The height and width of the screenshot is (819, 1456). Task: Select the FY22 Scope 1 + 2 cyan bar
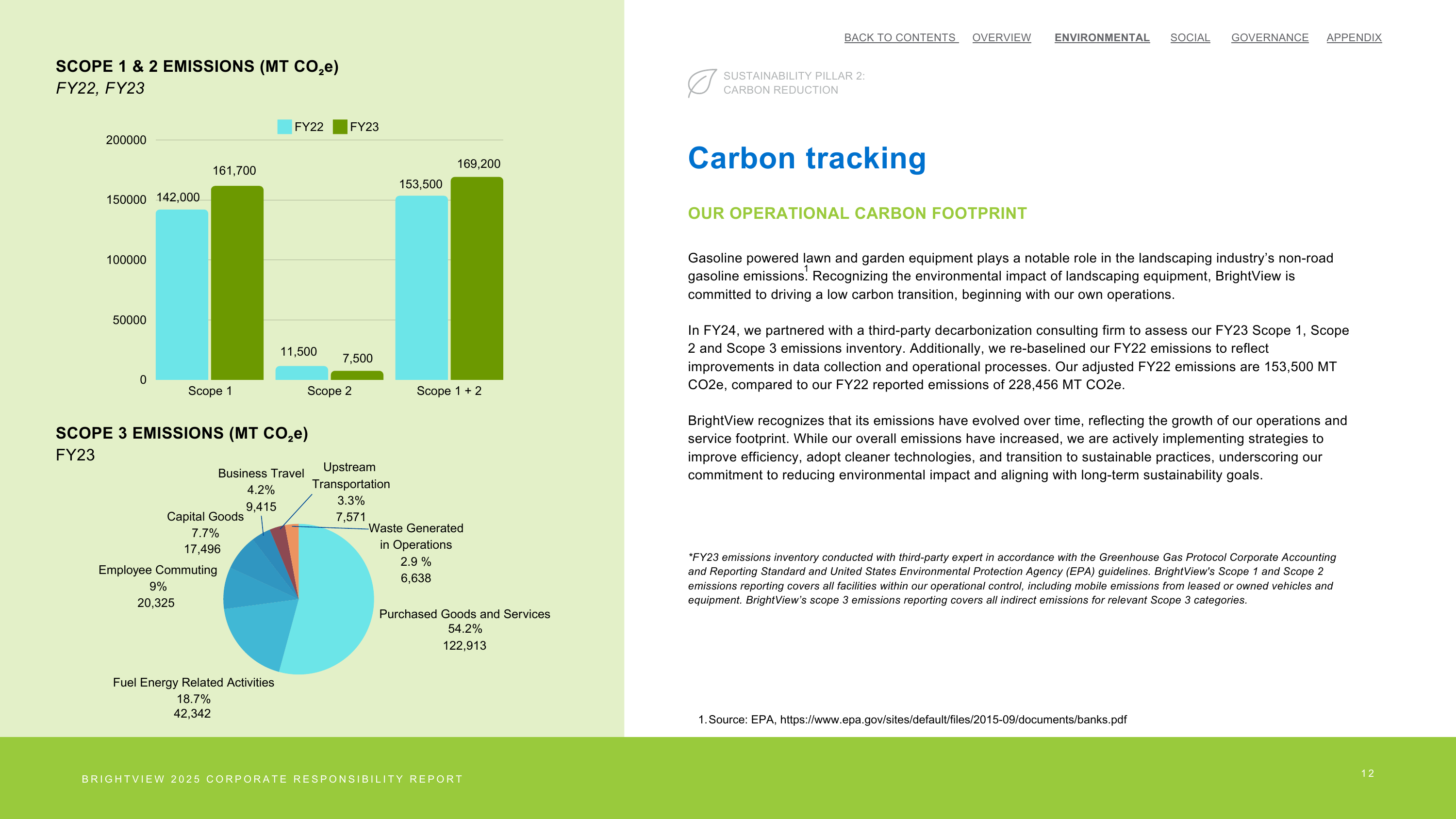[x=421, y=288]
